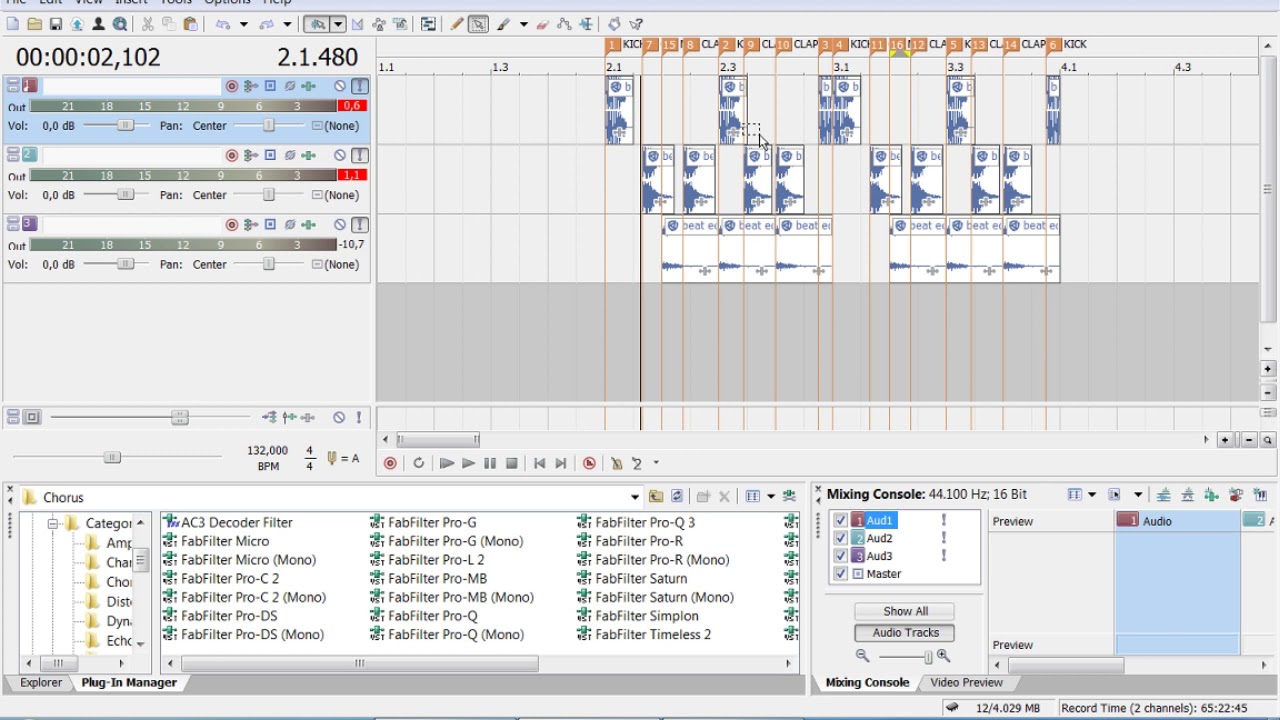1280x720 pixels.
Task: Select the Paint brush tool
Action: [503, 24]
